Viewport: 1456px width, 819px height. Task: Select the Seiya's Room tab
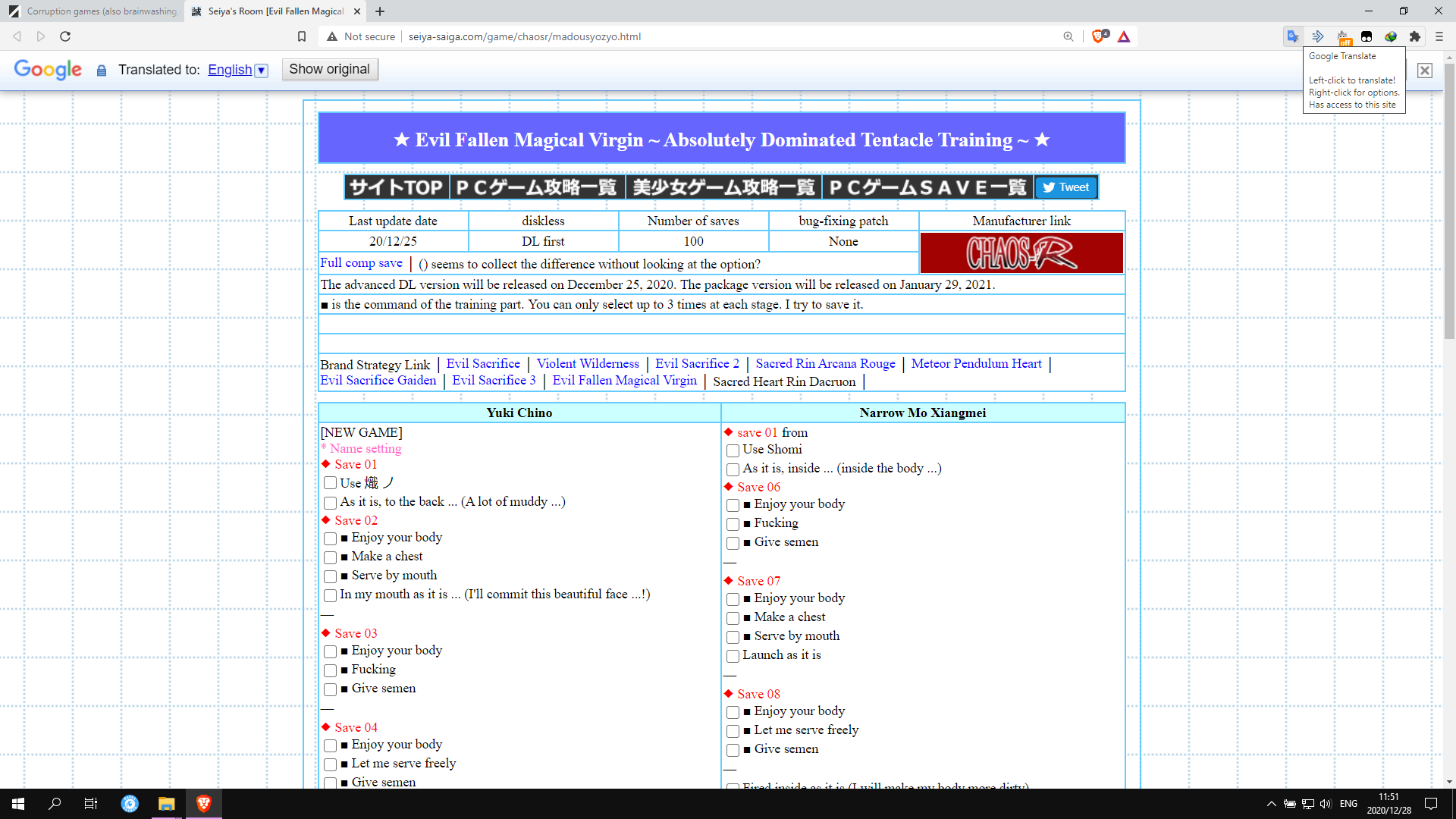275,11
